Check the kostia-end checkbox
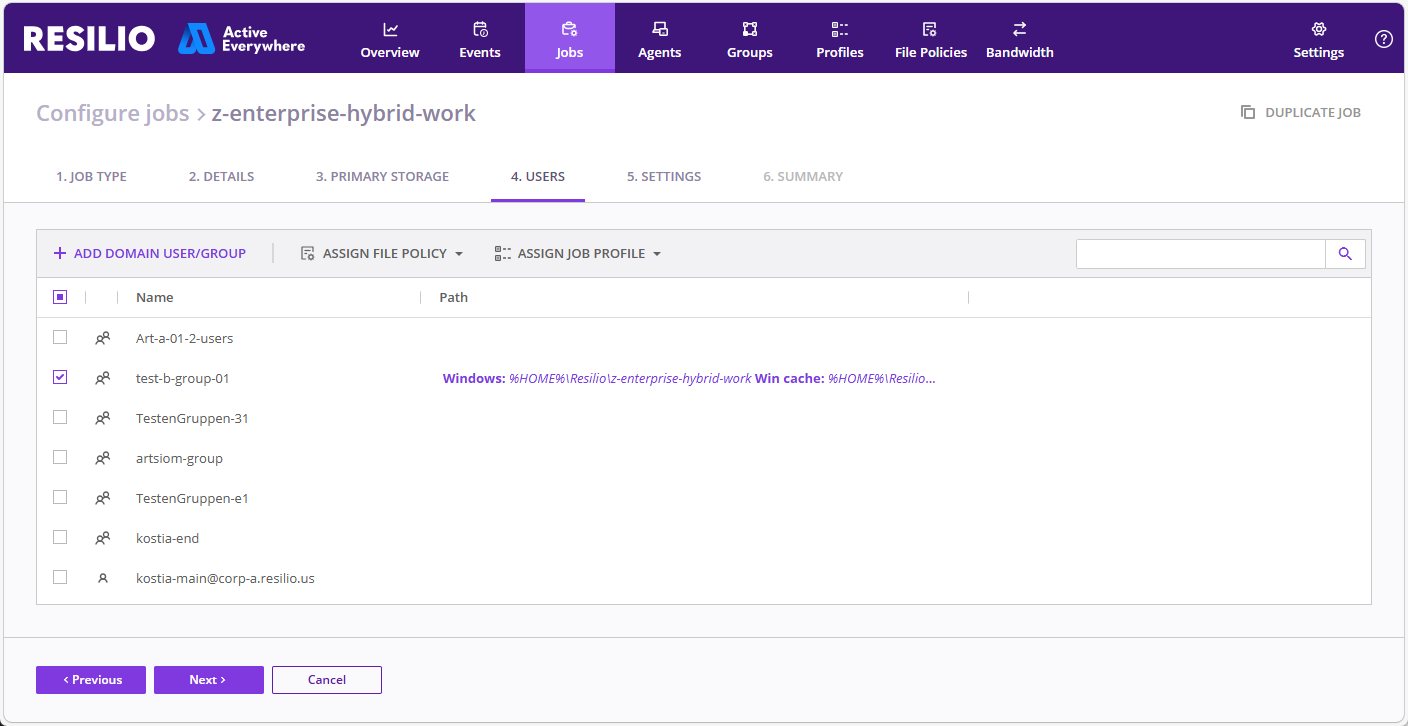This screenshot has height=726, width=1408. click(60, 537)
